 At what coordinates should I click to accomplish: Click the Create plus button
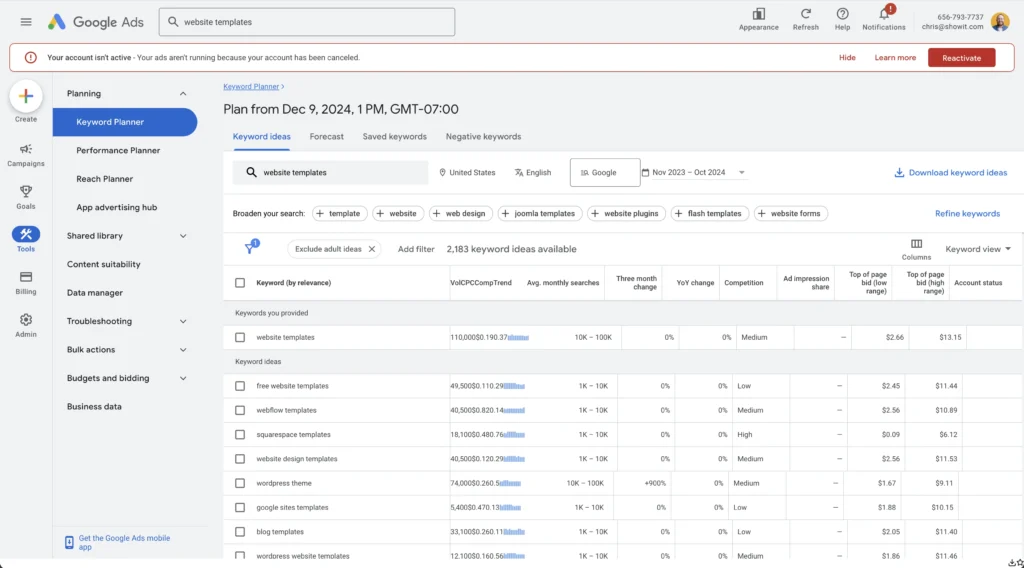tap(26, 96)
